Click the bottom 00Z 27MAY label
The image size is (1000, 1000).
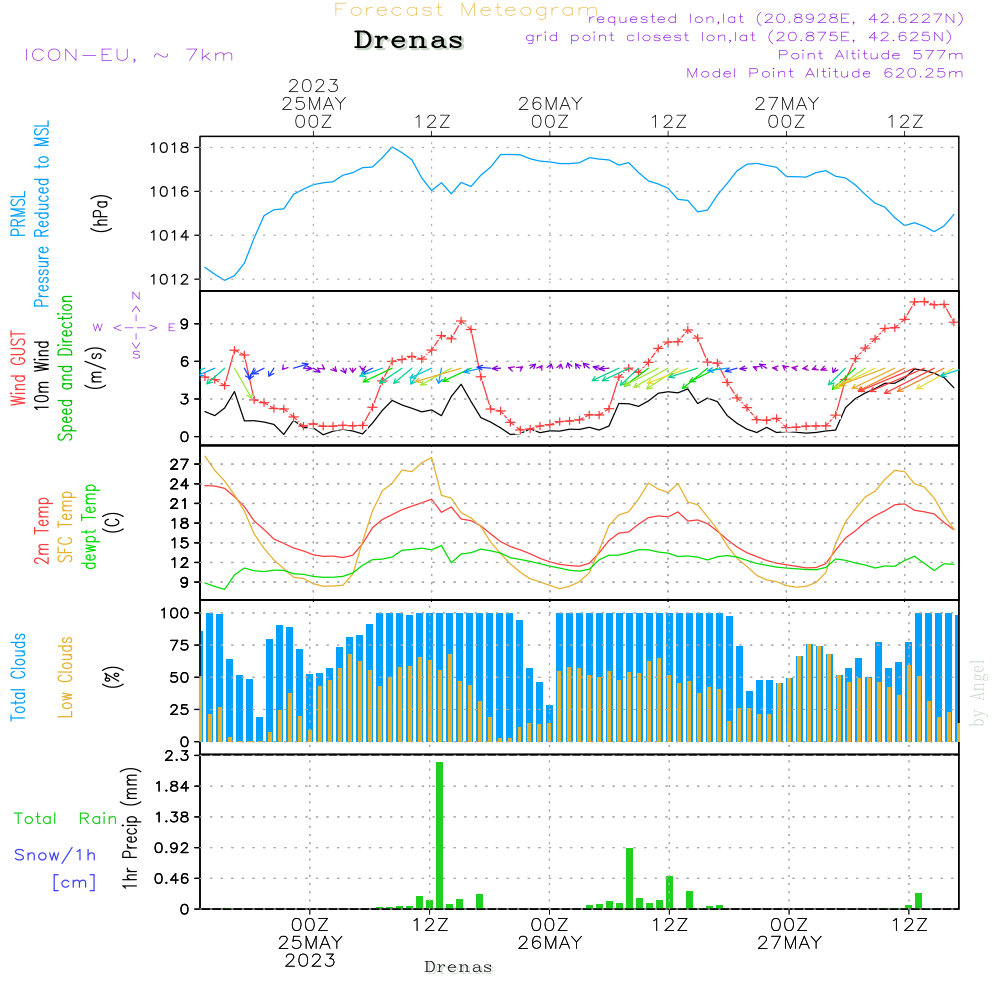pyautogui.click(x=789, y=934)
